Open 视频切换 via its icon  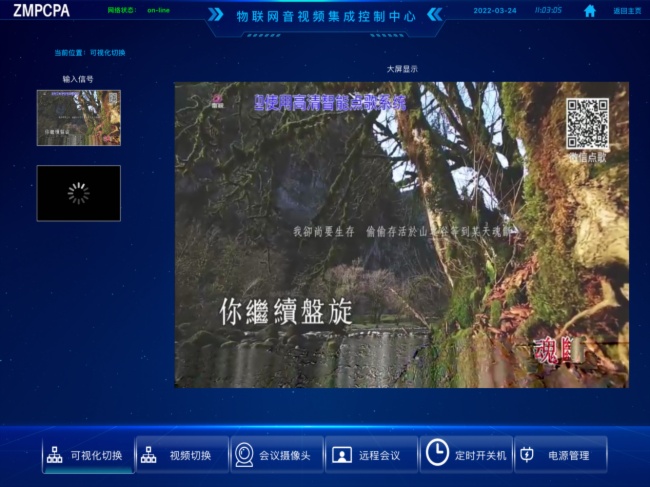point(149,455)
